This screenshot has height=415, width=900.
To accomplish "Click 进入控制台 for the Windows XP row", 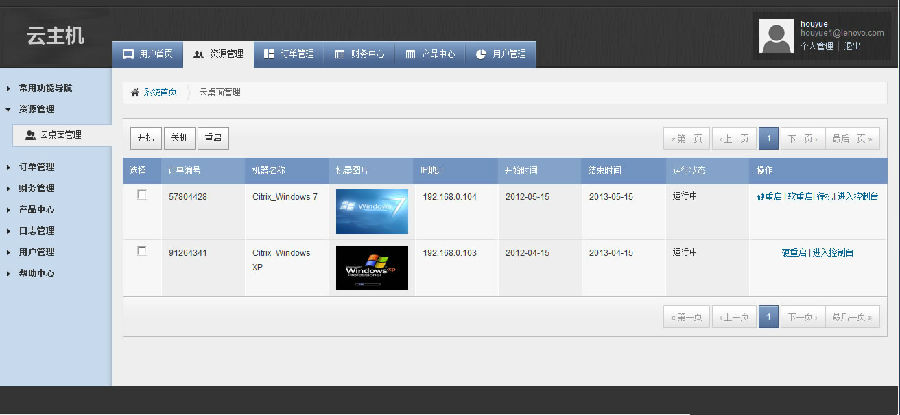I will [833, 253].
